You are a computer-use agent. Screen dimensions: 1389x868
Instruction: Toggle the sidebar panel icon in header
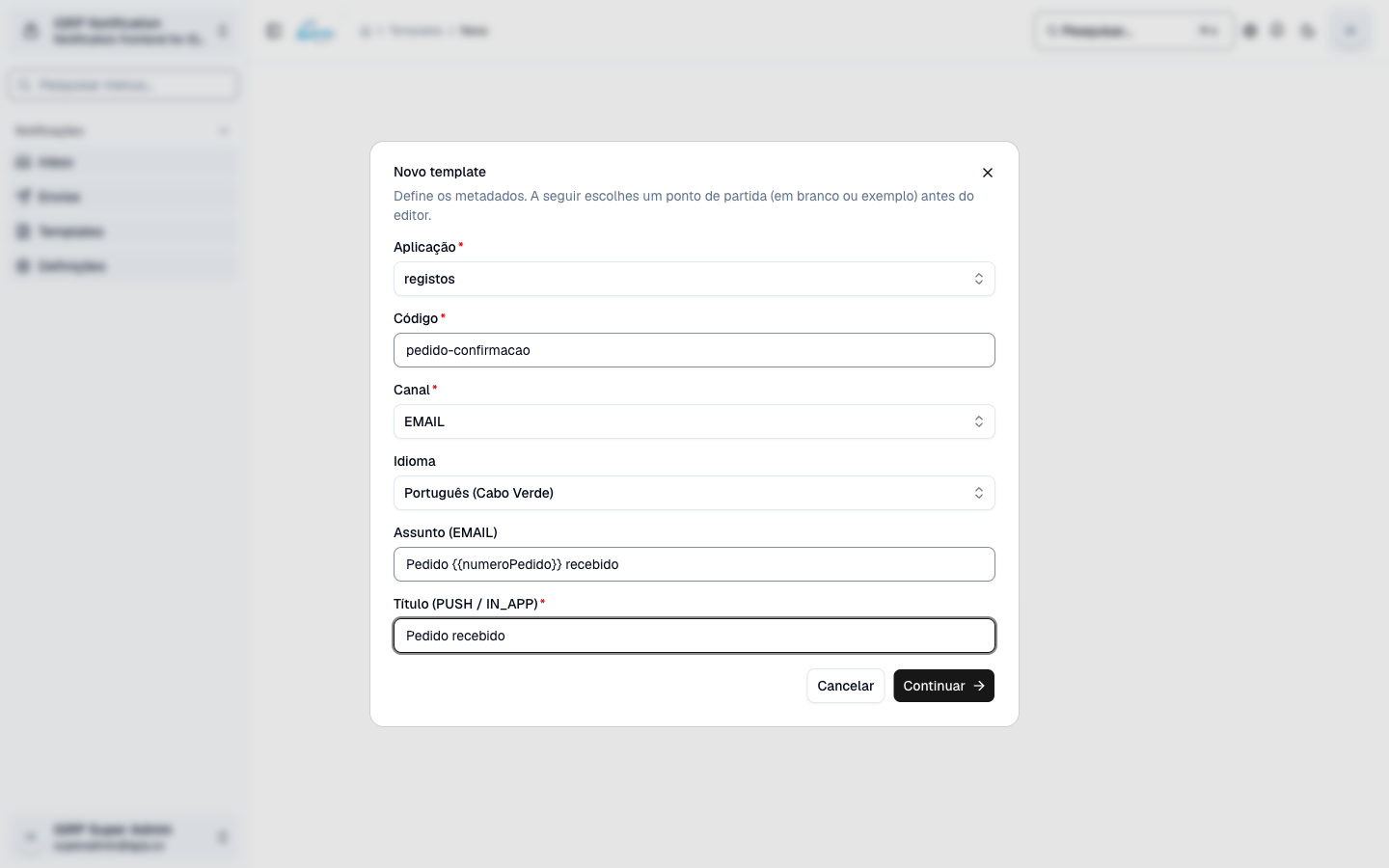pyautogui.click(x=274, y=31)
